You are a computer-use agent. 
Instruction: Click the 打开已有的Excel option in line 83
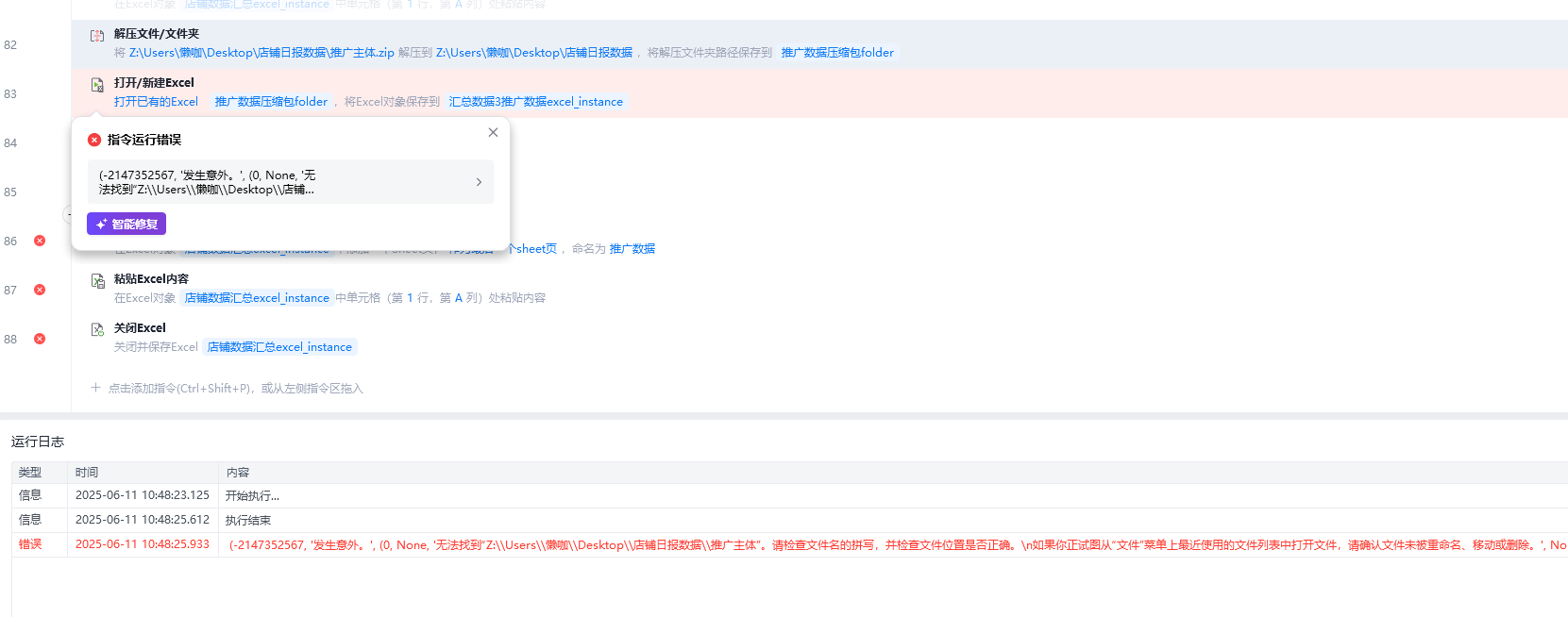point(156,102)
